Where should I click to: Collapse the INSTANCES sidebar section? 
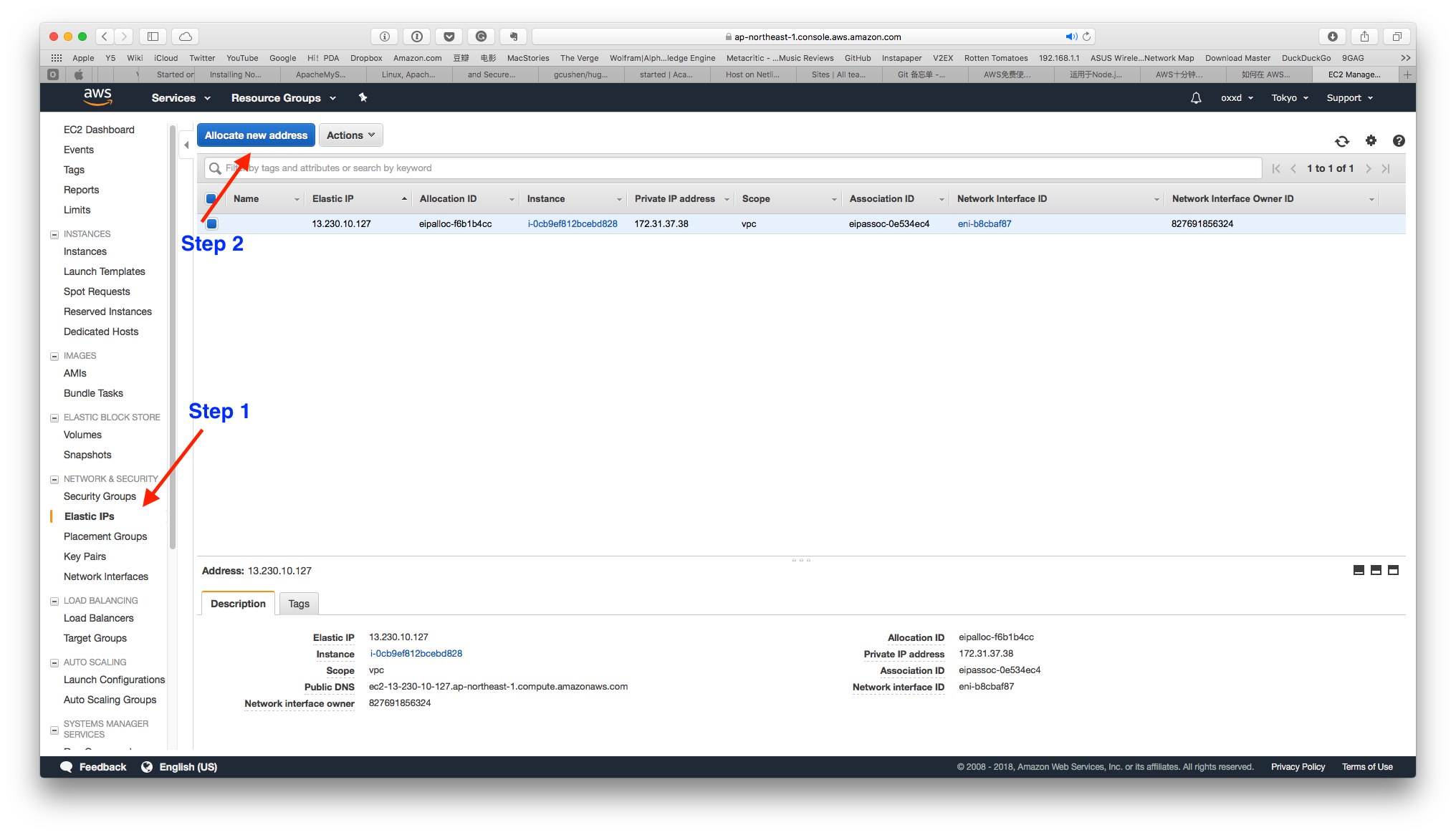(x=54, y=235)
